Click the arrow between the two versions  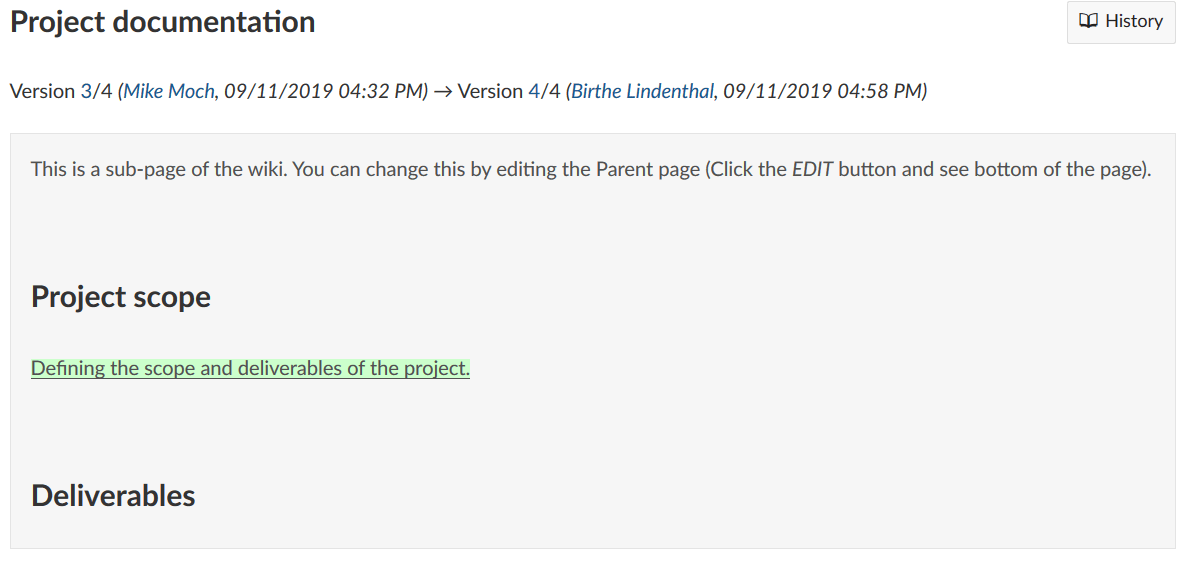(442, 92)
